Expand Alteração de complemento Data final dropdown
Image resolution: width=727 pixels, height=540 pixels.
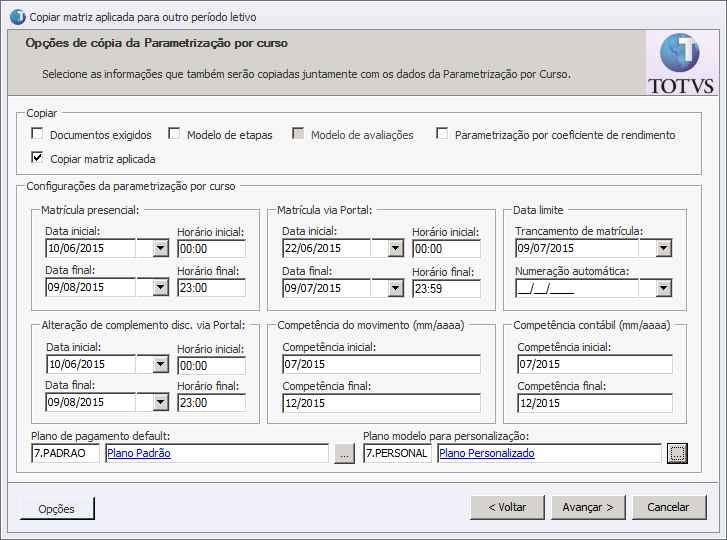160,402
